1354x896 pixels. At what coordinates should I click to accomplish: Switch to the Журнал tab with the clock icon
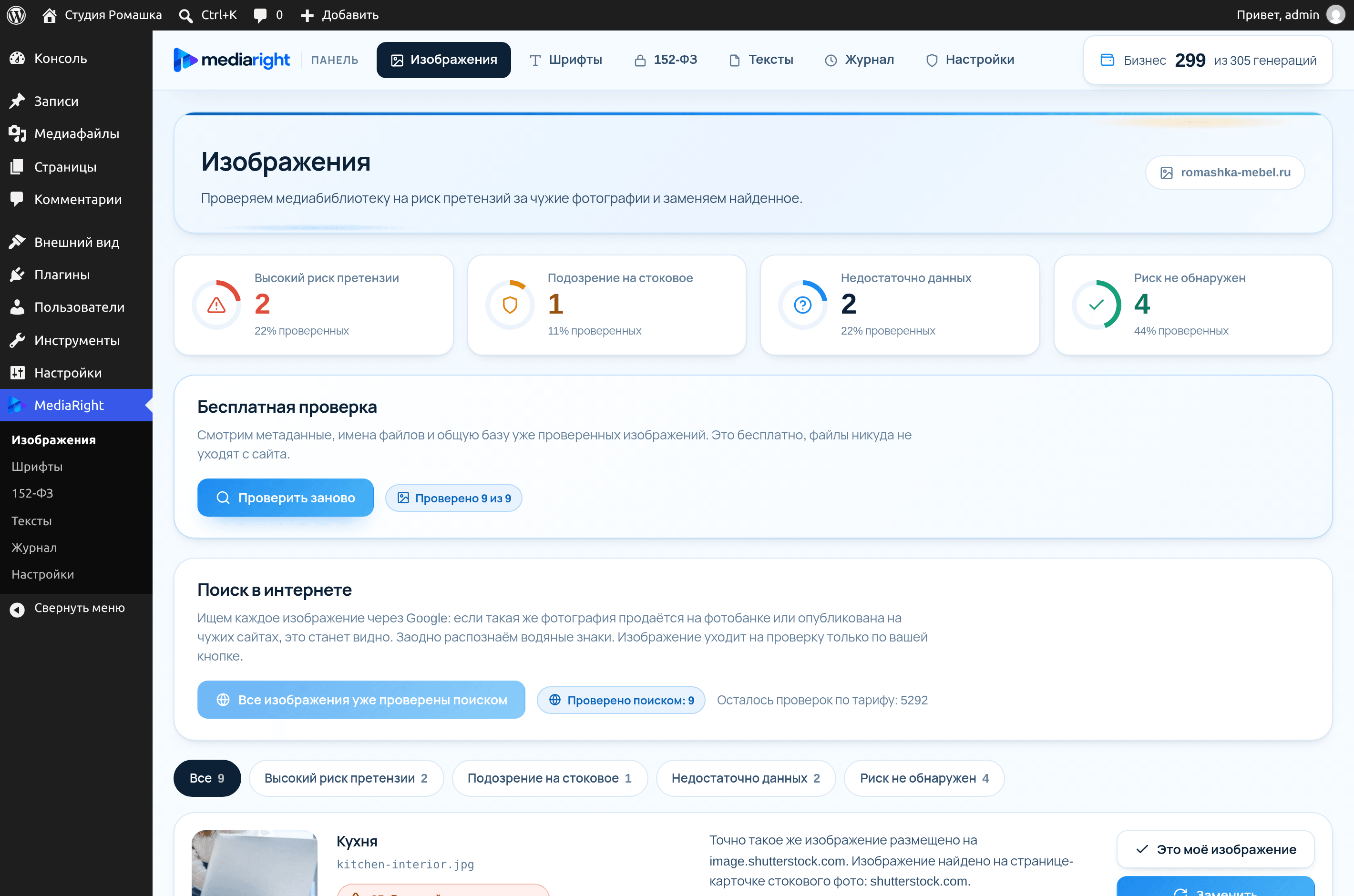point(859,60)
